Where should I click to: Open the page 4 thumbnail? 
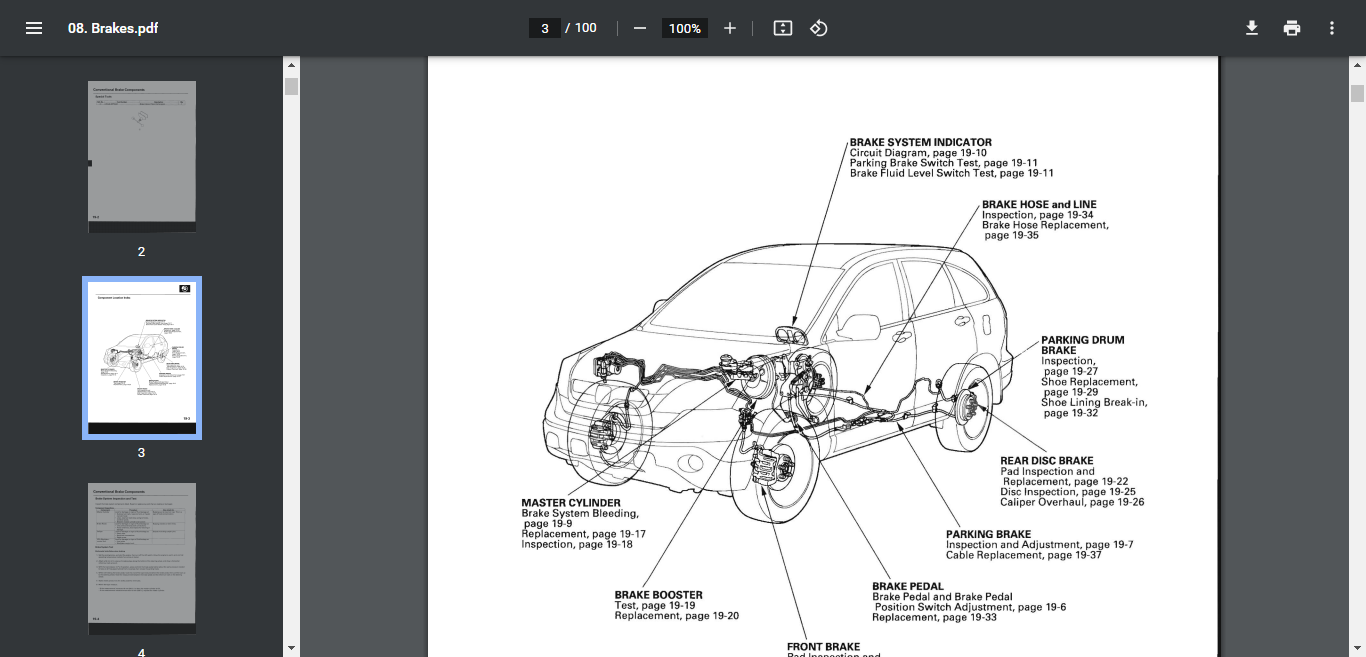pos(142,559)
